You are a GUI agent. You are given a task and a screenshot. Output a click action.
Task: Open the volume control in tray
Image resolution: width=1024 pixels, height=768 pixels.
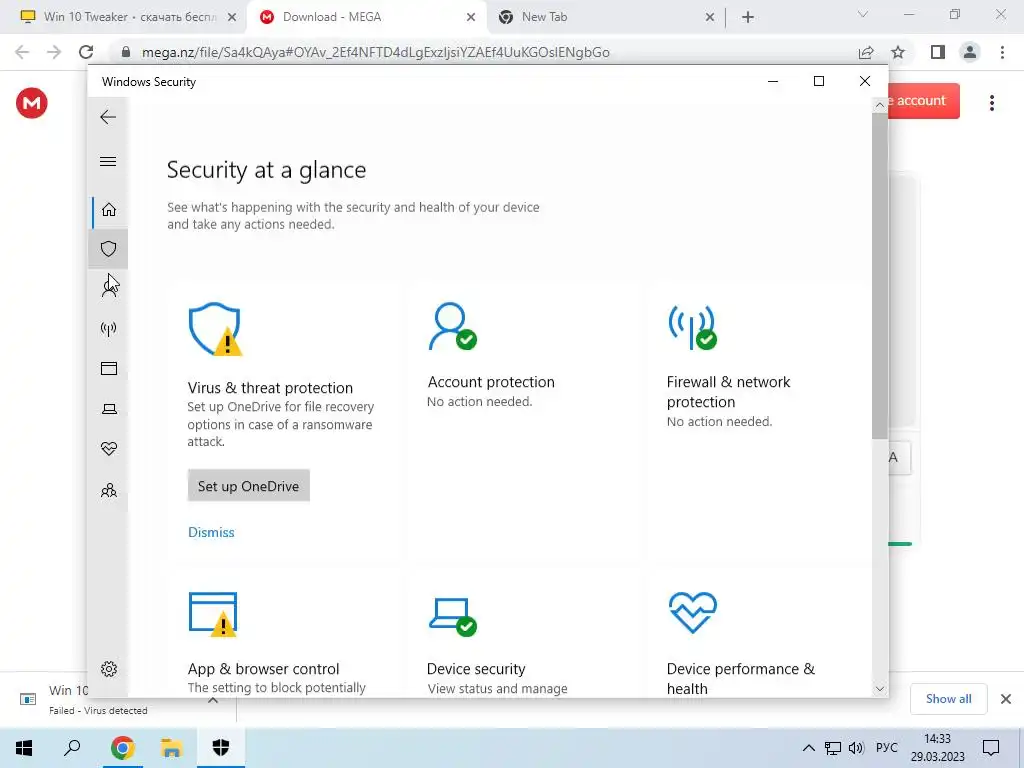(x=856, y=748)
